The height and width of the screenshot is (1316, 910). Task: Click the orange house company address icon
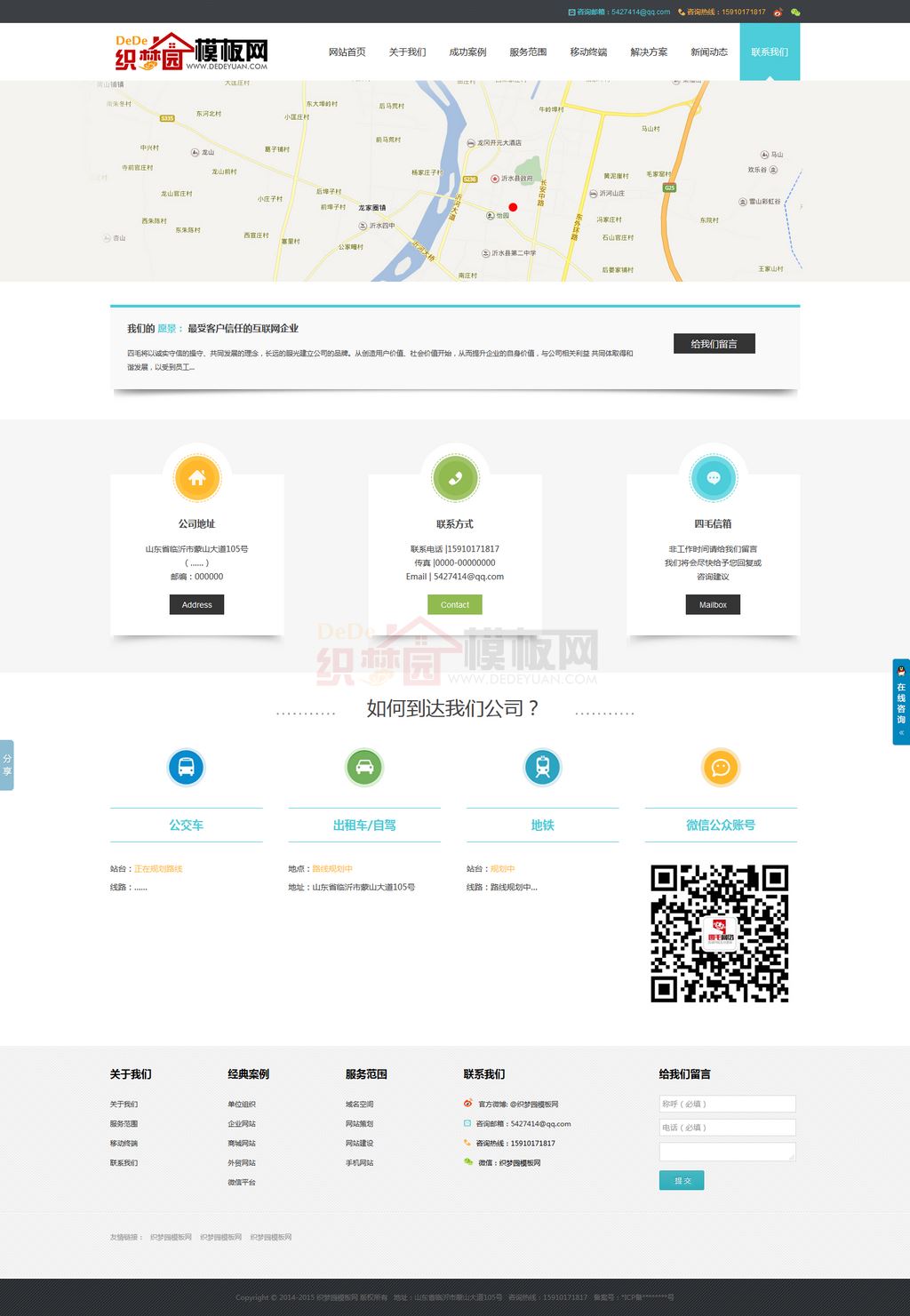(197, 478)
